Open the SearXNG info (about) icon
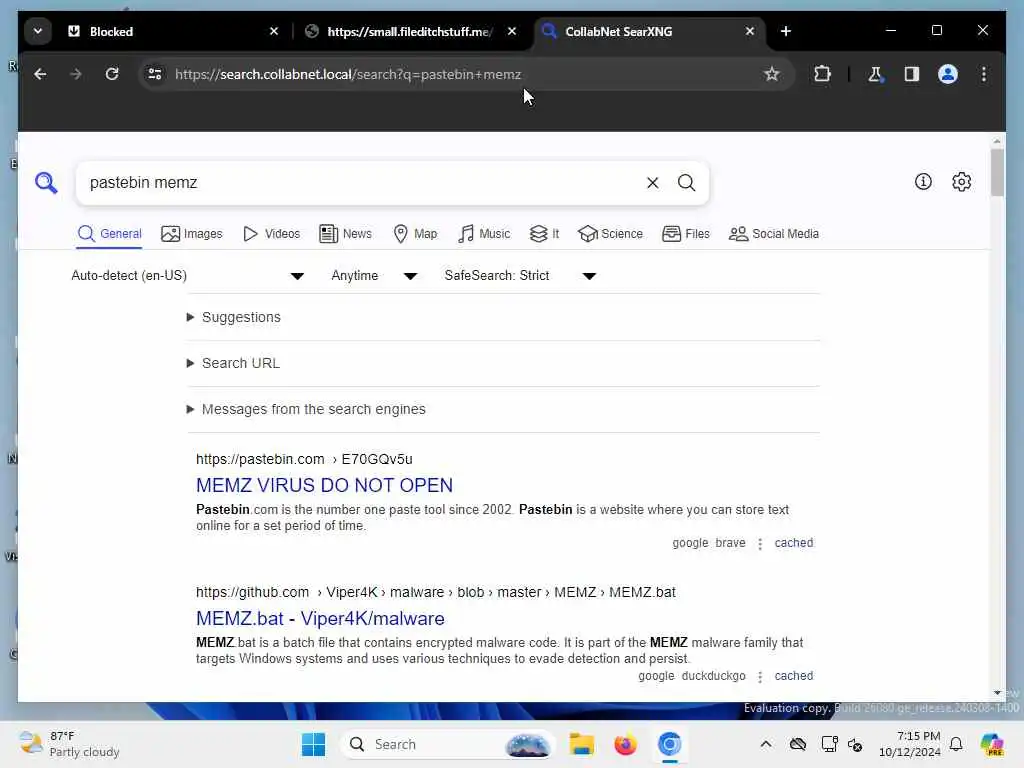 923,182
